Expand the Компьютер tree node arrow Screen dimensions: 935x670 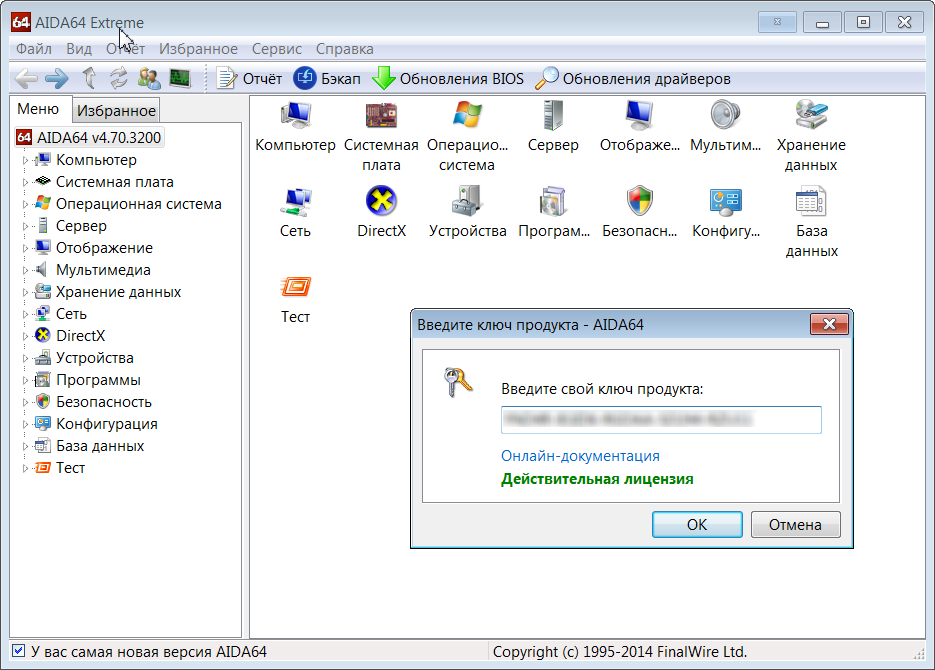coord(25,160)
